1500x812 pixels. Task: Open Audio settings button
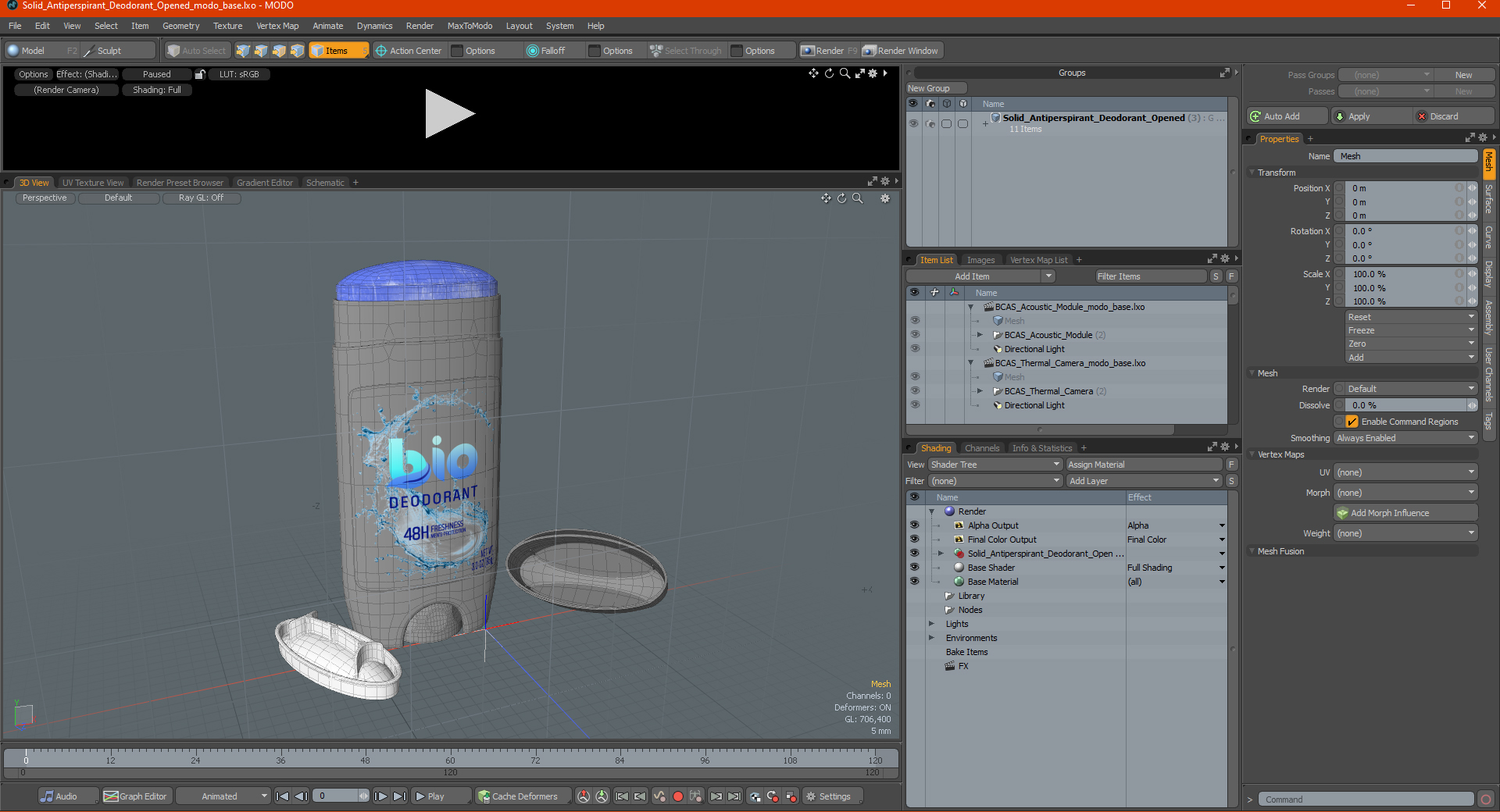click(69, 796)
